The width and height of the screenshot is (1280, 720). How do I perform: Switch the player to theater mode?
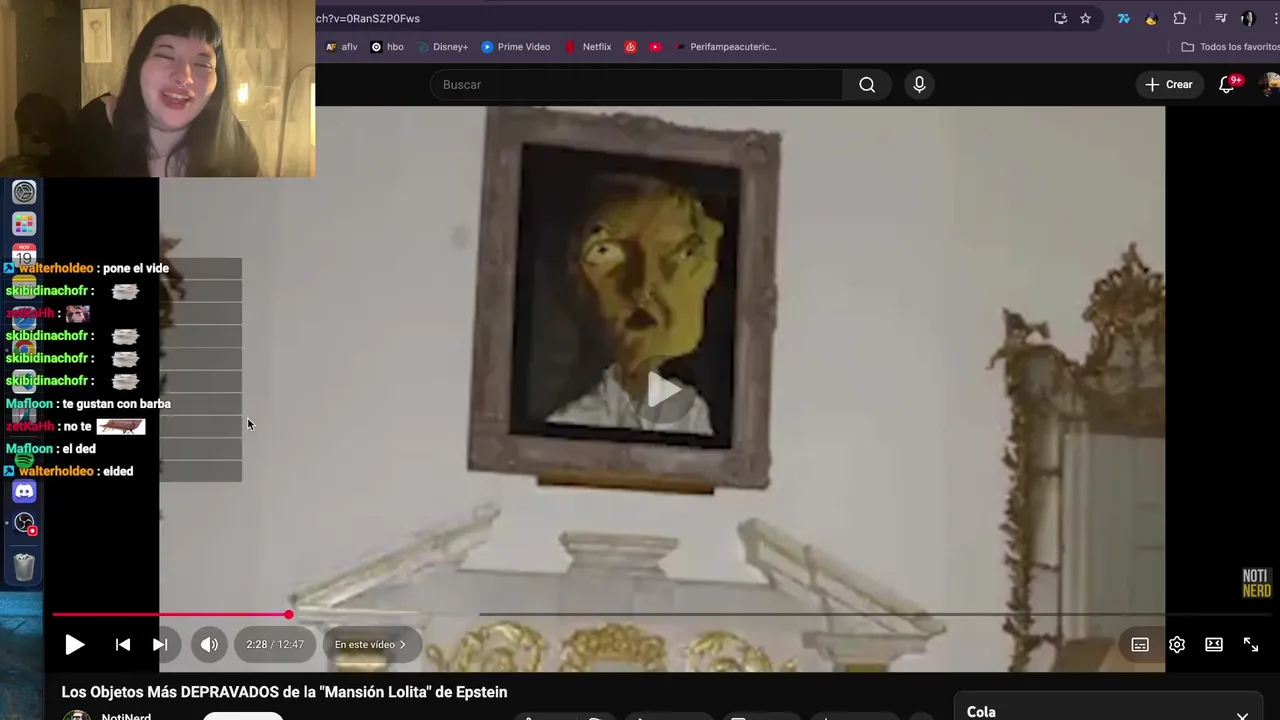point(1214,645)
